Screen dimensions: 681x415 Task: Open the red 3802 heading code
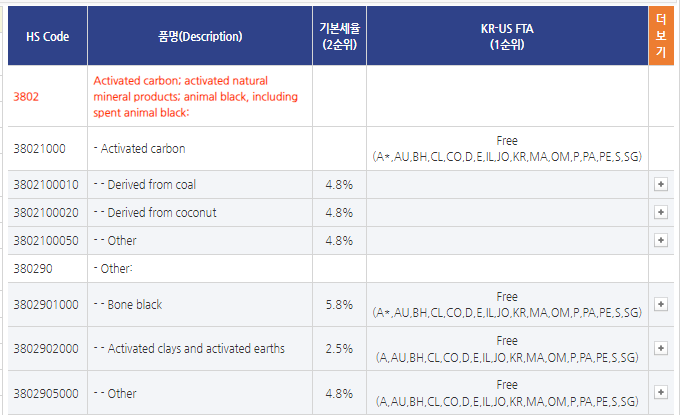click(x=26, y=96)
